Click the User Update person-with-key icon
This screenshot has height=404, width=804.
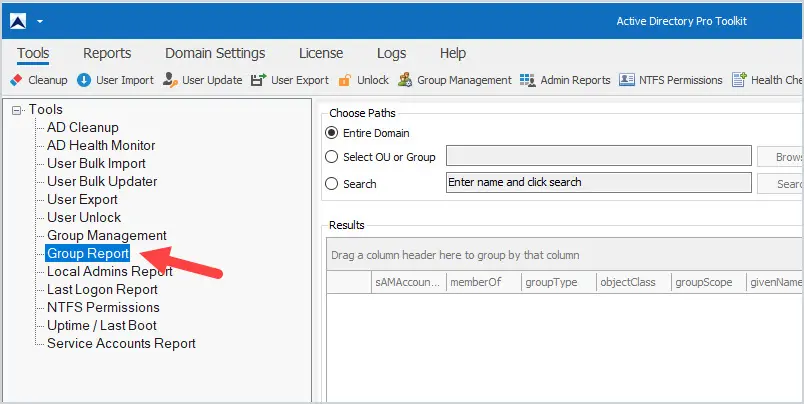(x=170, y=80)
